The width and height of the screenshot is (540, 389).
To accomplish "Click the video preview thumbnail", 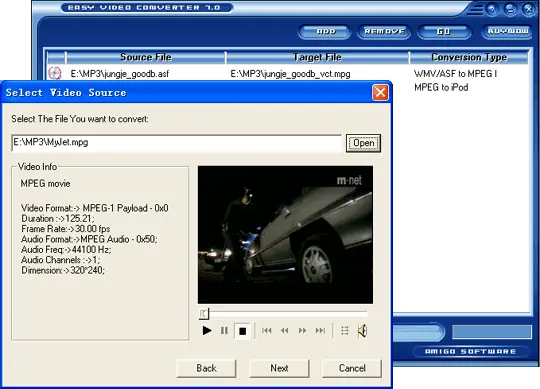I will coord(285,235).
